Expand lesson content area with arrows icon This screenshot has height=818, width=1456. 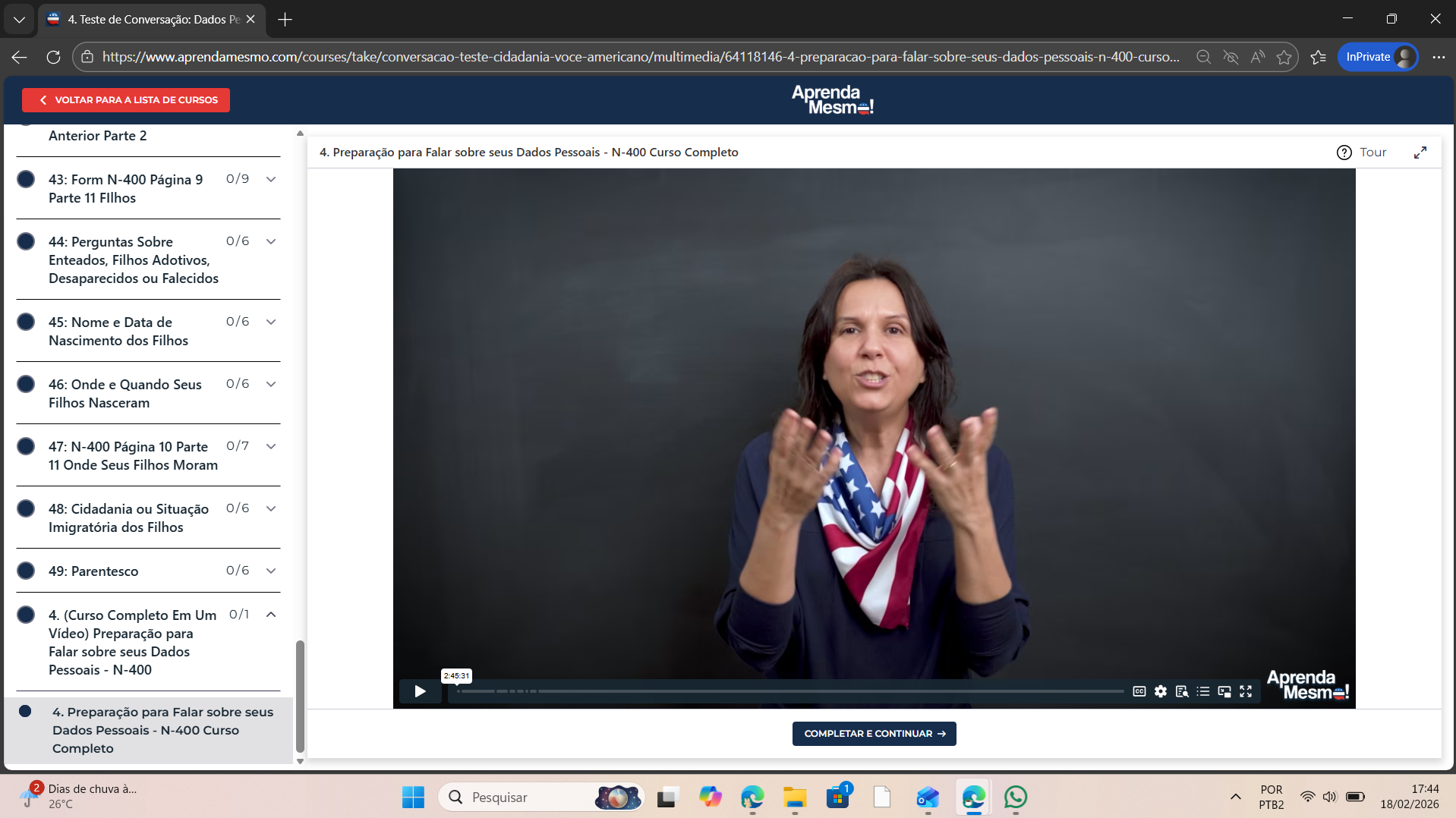tap(1420, 153)
